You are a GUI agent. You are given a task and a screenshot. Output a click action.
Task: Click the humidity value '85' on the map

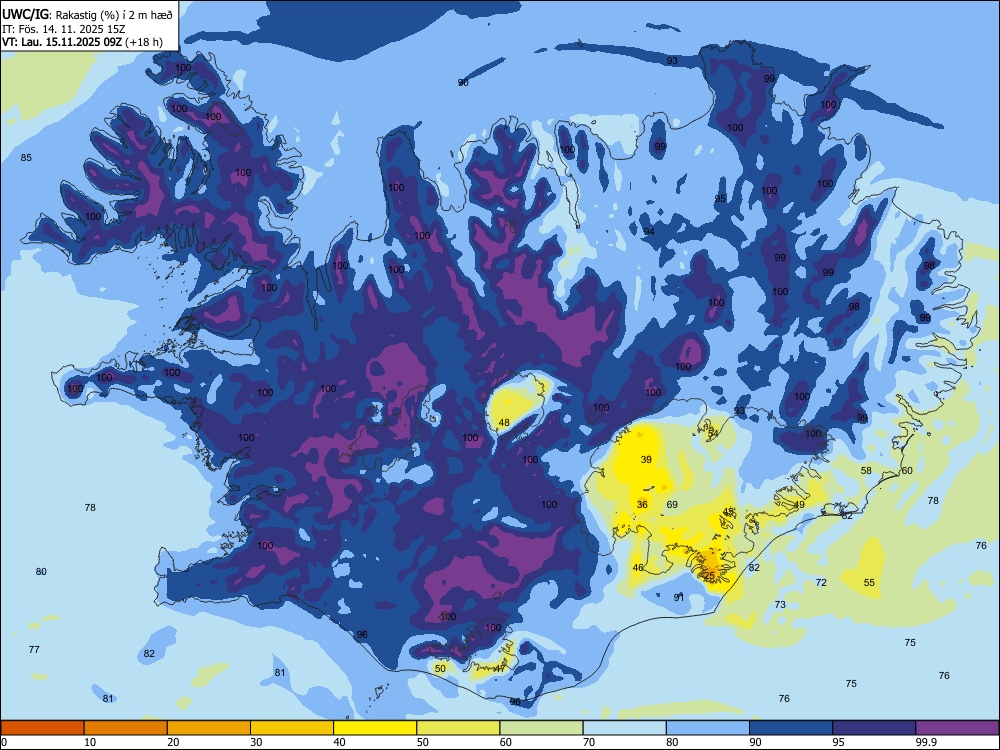(26, 158)
